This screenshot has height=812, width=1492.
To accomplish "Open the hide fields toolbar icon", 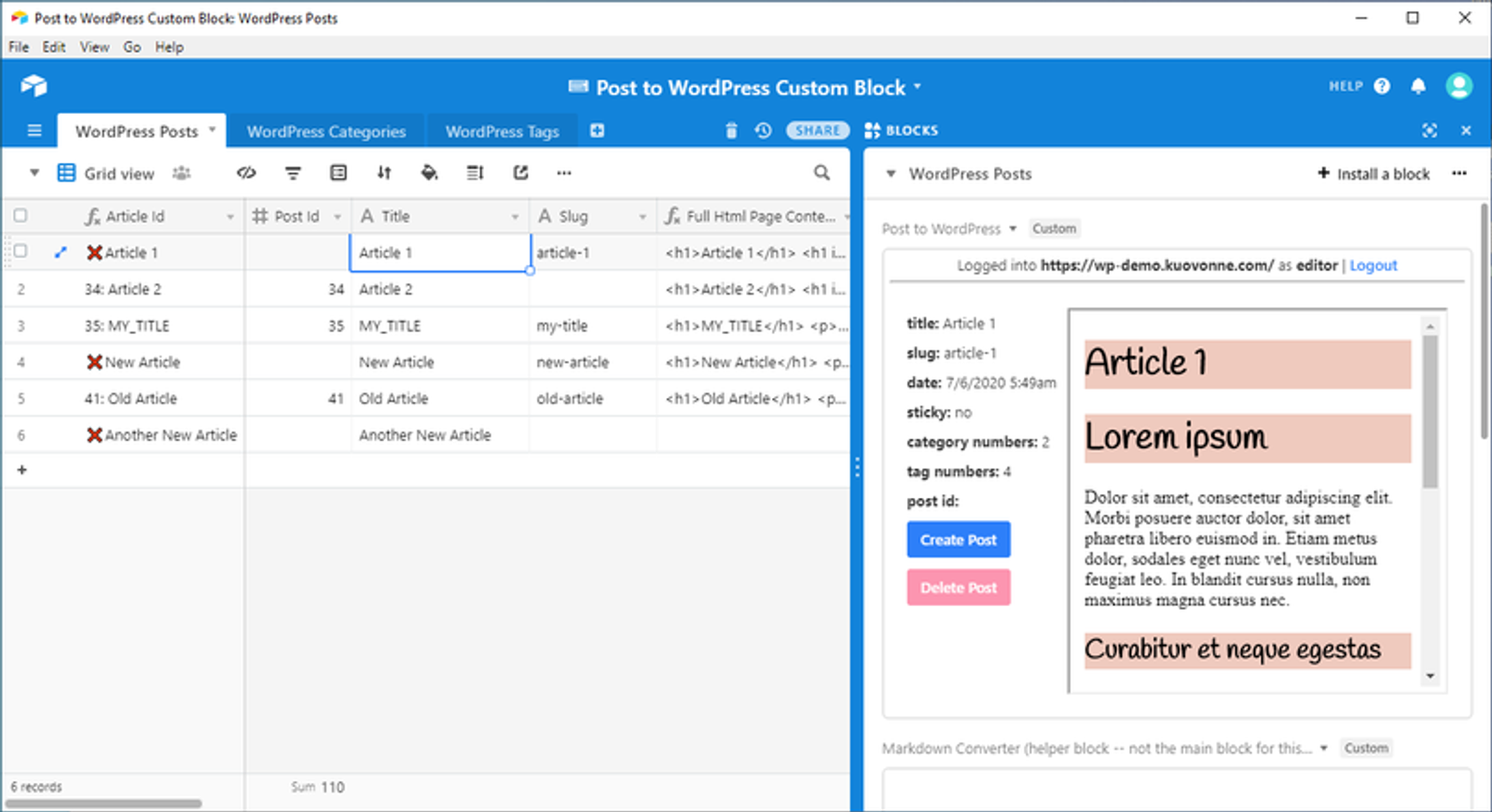I will click(x=246, y=172).
